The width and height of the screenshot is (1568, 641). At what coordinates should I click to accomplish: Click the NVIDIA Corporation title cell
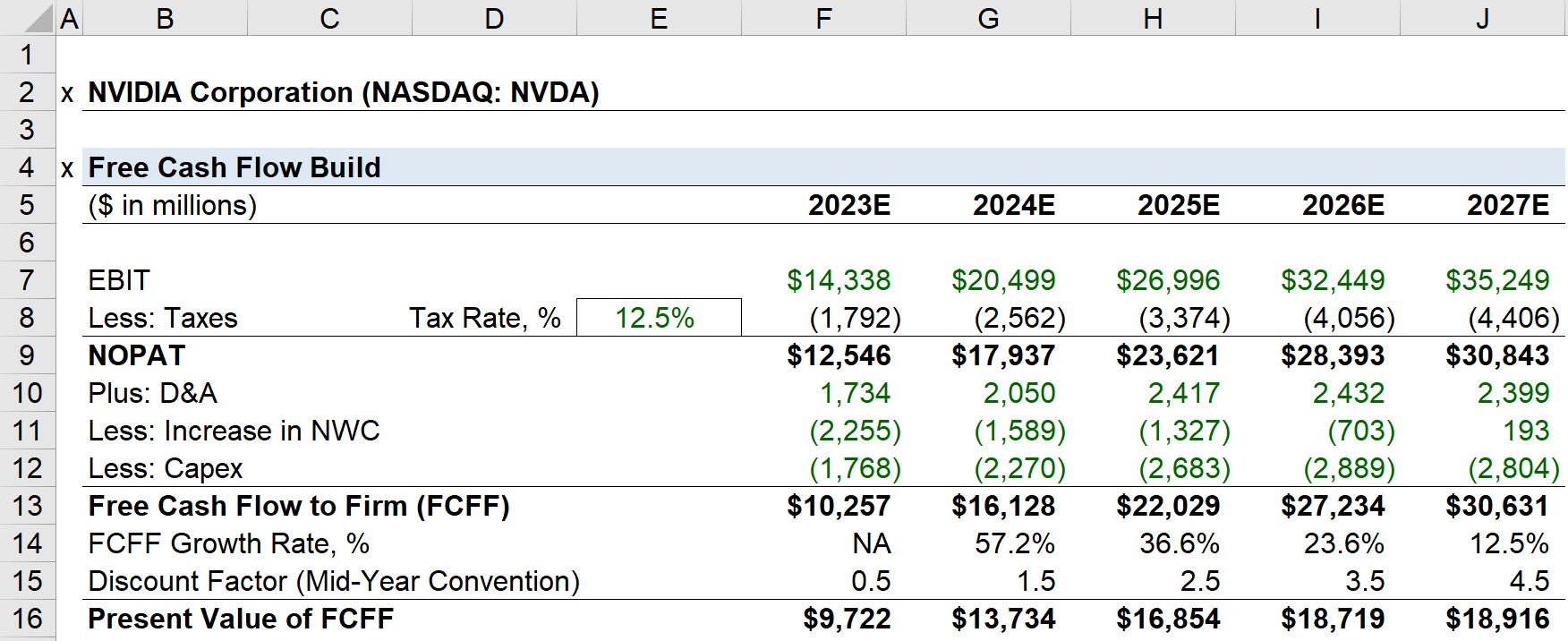pos(344,92)
